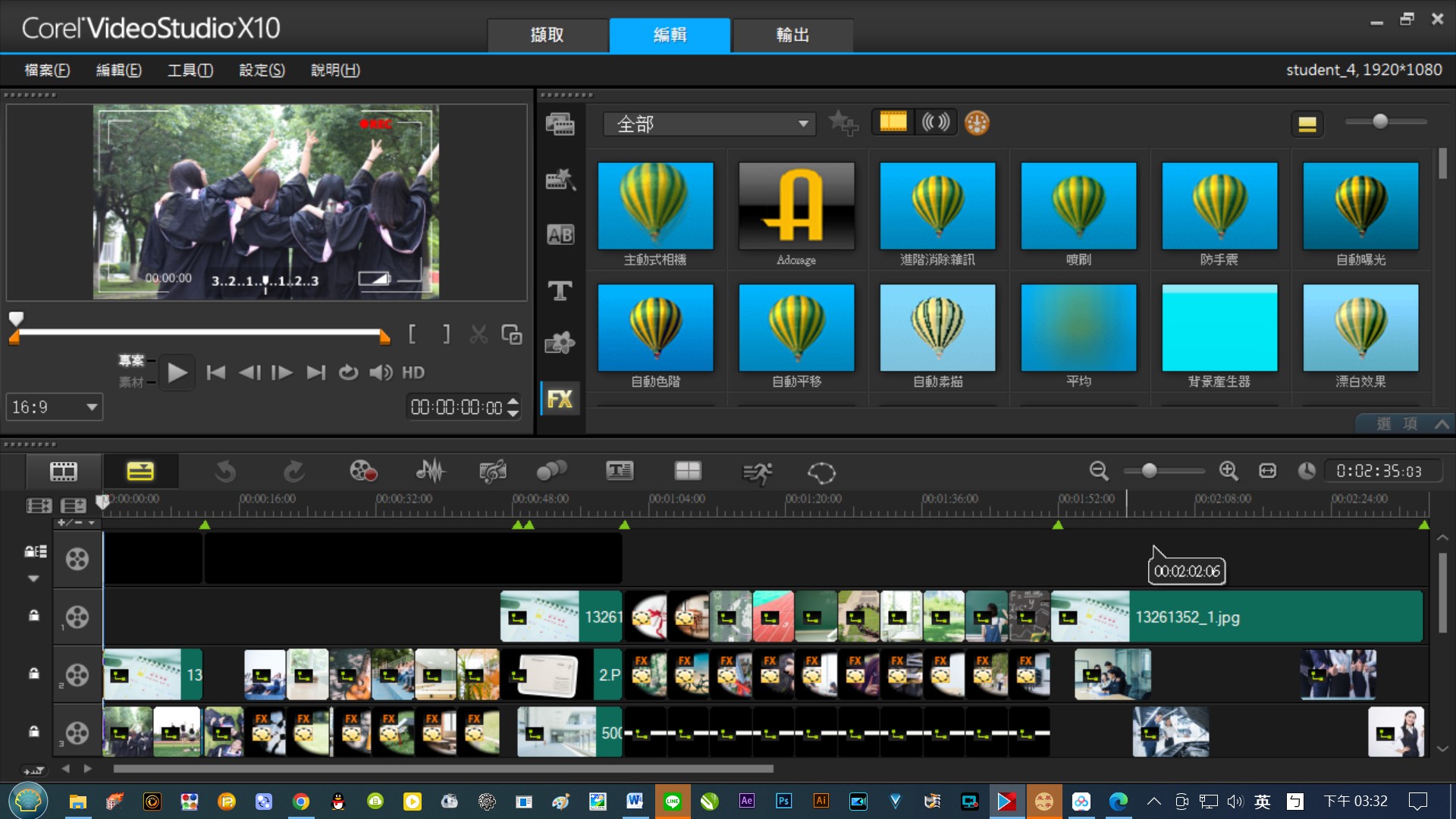Switch to the 擷取 tab
The height and width of the screenshot is (819, 1456).
tap(547, 35)
